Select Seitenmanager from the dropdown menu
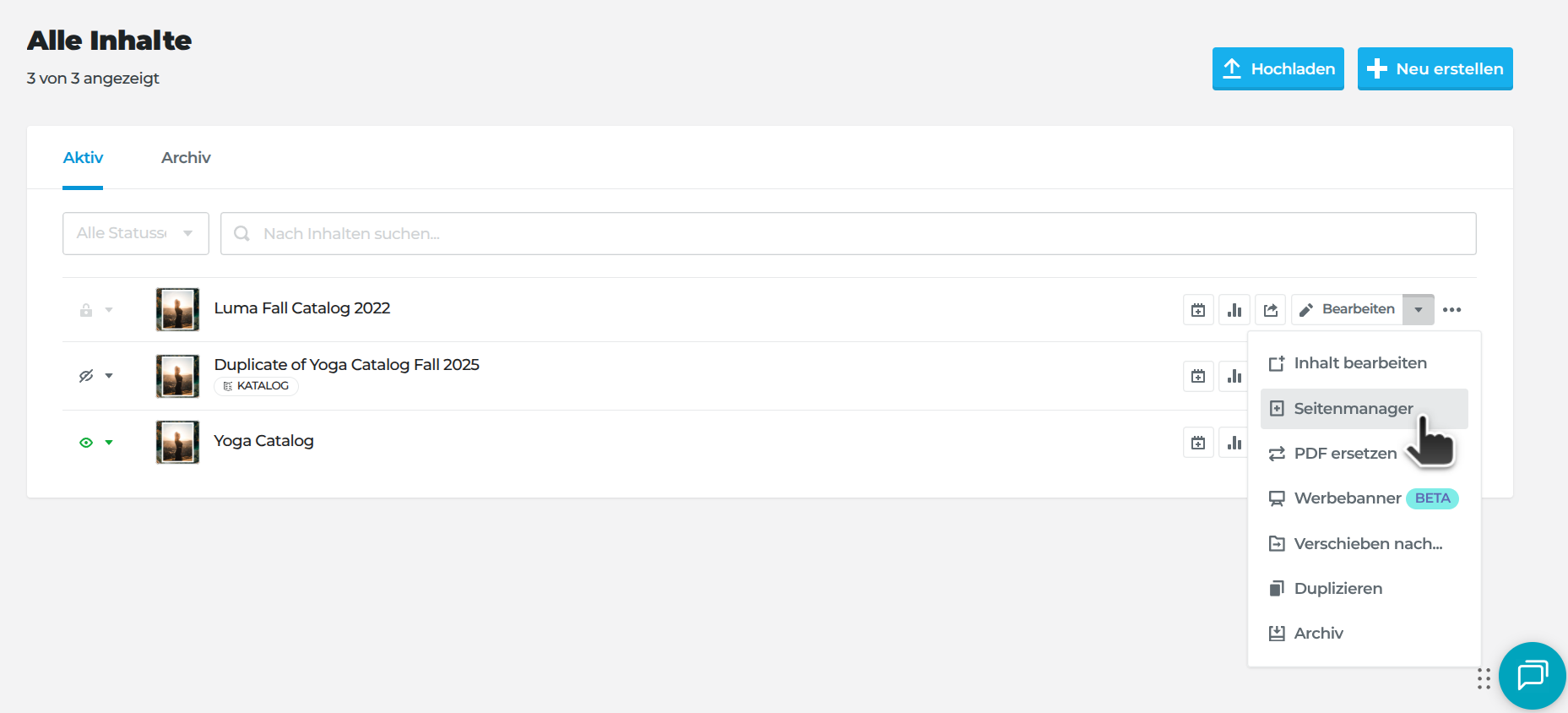 click(x=1353, y=409)
